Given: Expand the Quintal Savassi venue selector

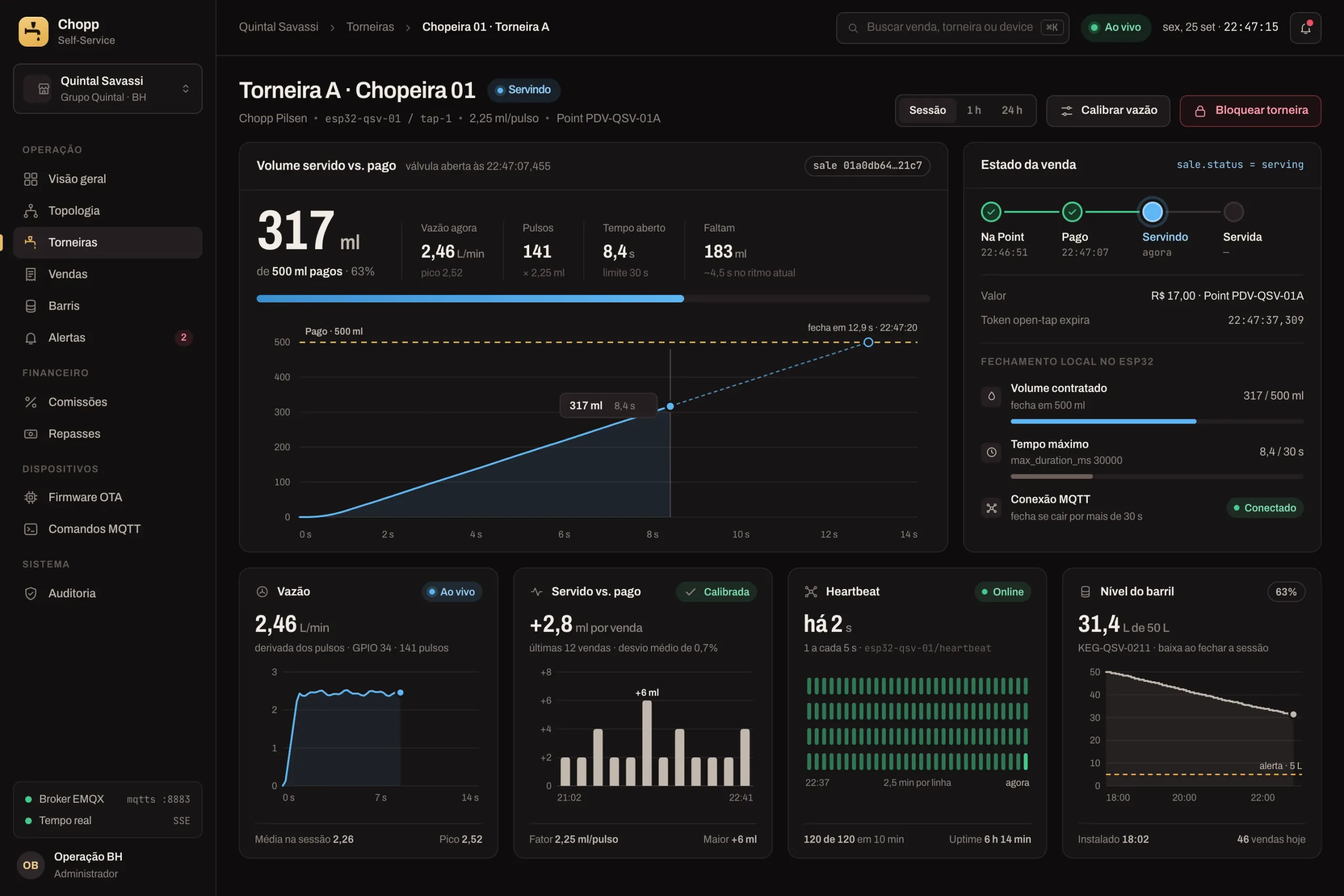Looking at the screenshot, I should tap(108, 89).
